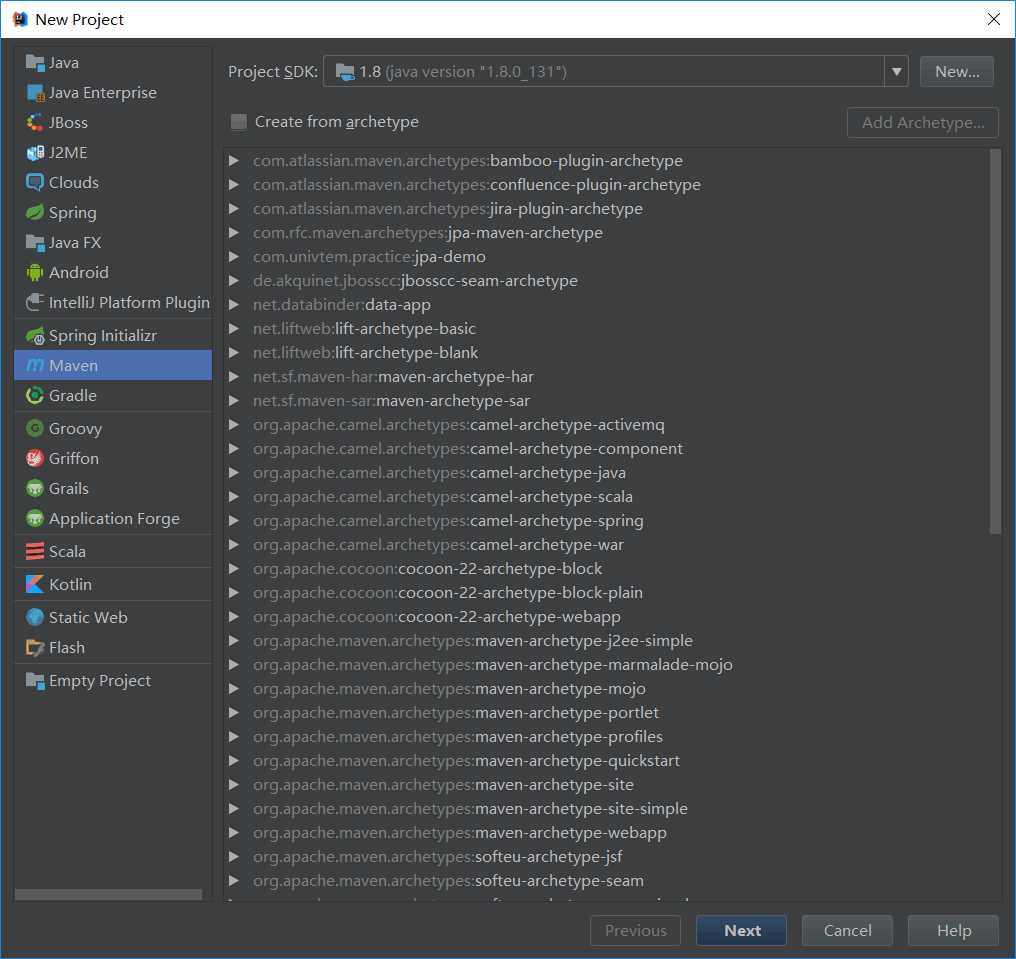
Task: Click the Help button
Action: coord(954,930)
